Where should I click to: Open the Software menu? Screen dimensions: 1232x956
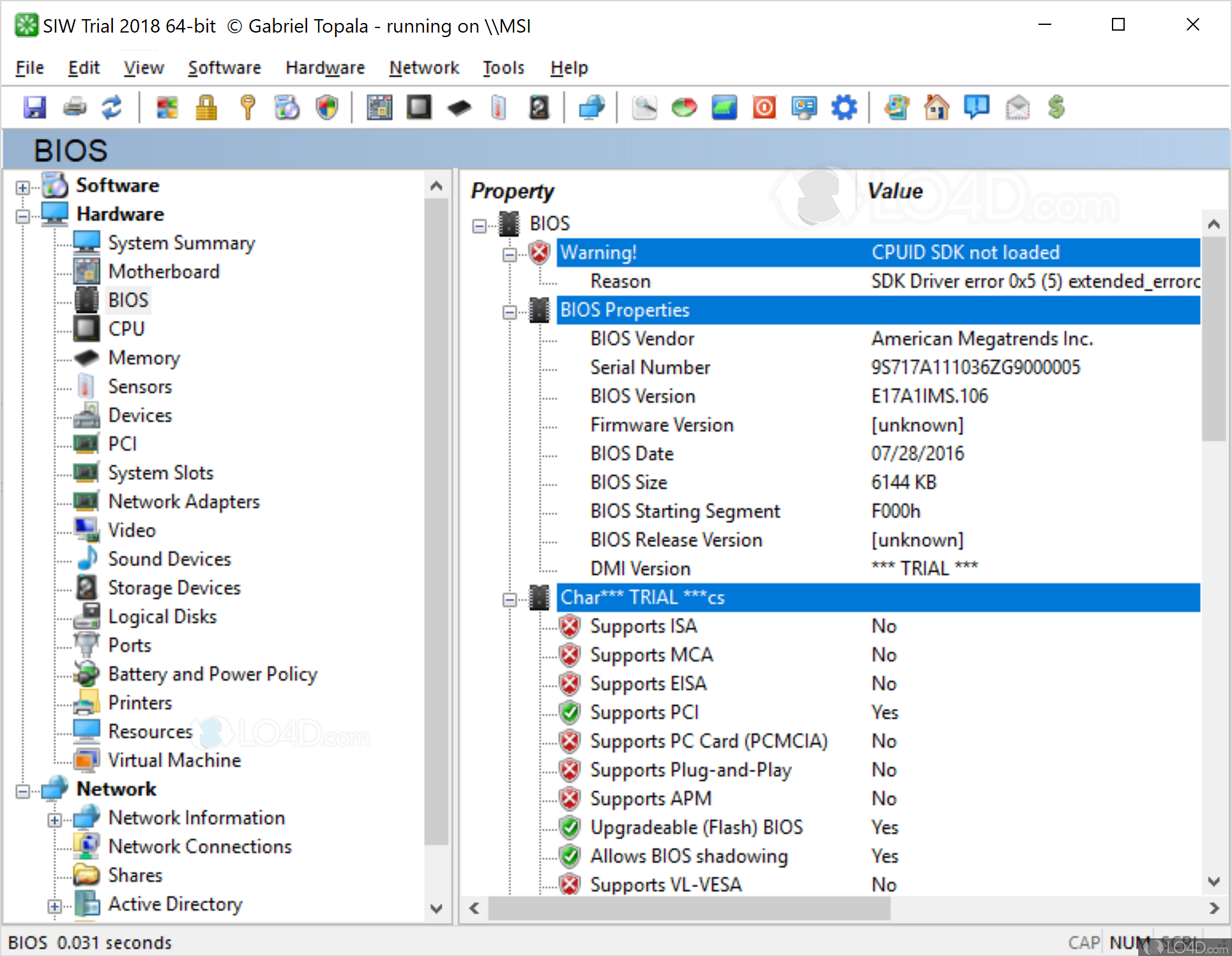pyautogui.click(x=224, y=68)
